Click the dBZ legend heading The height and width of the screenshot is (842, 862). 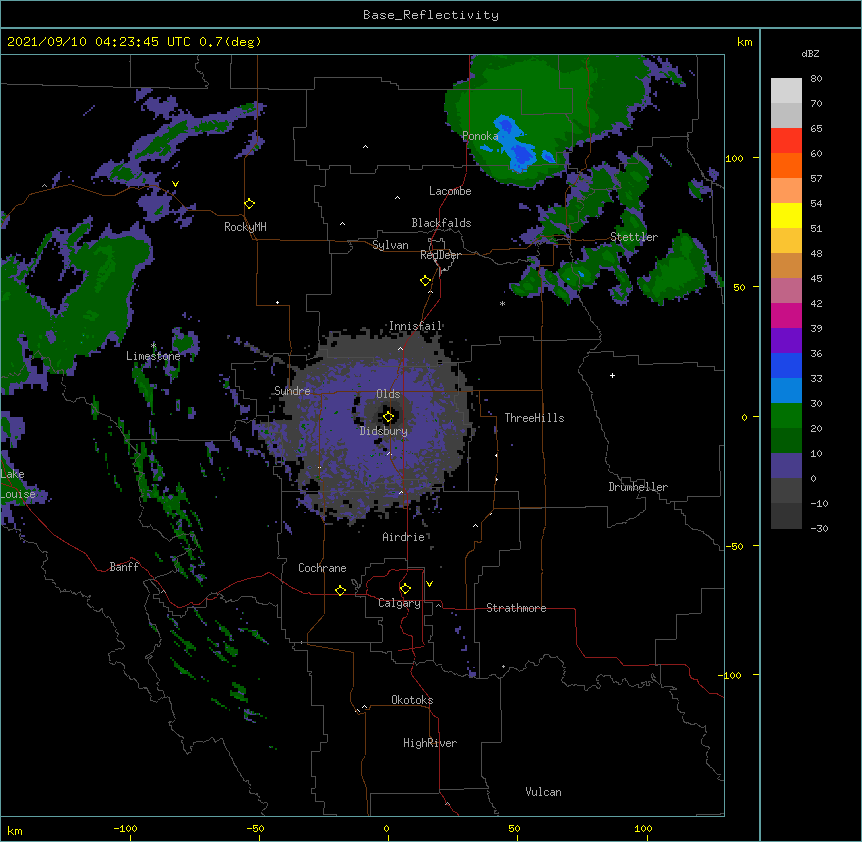click(810, 53)
